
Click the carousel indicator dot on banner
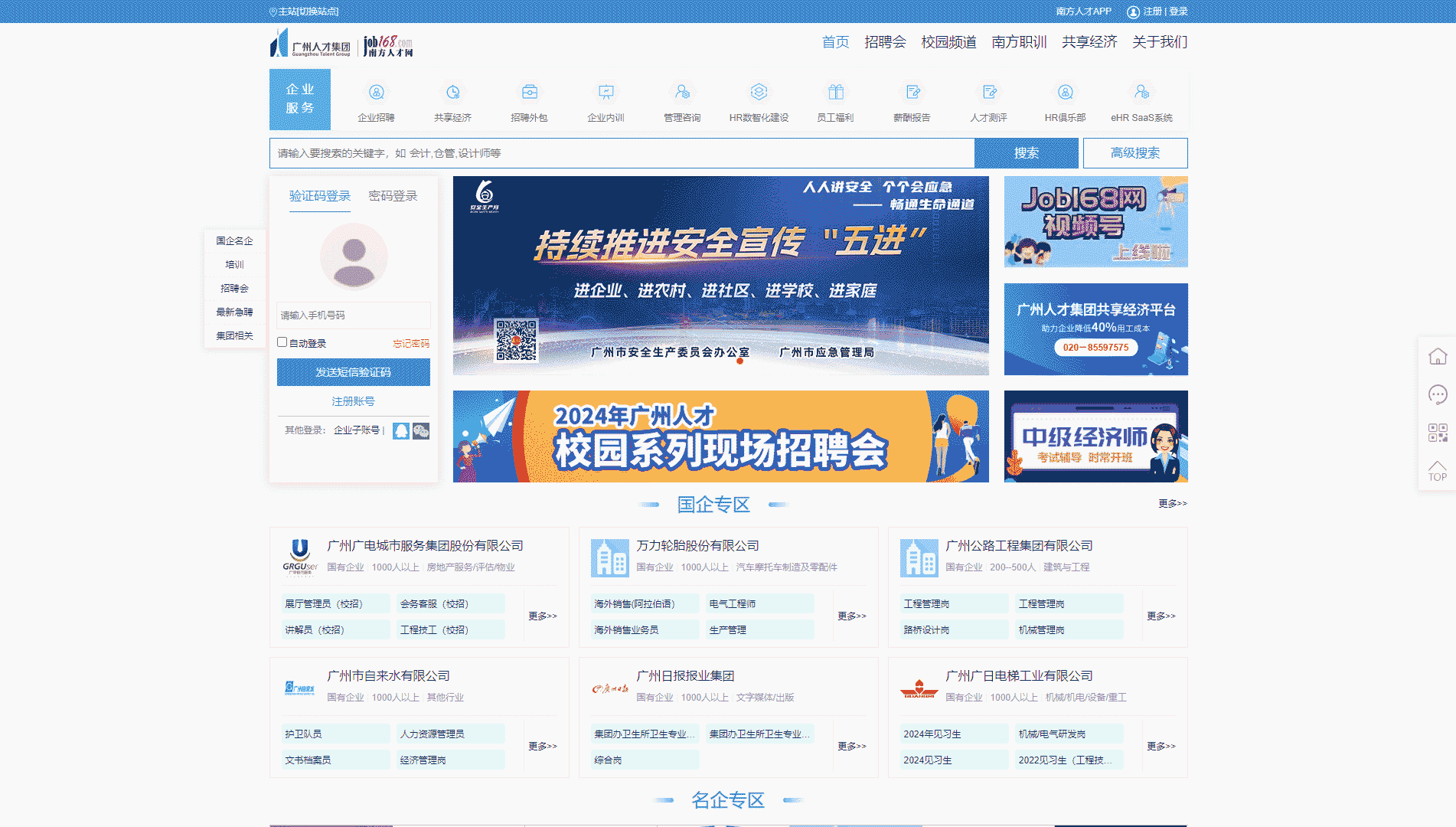click(739, 361)
